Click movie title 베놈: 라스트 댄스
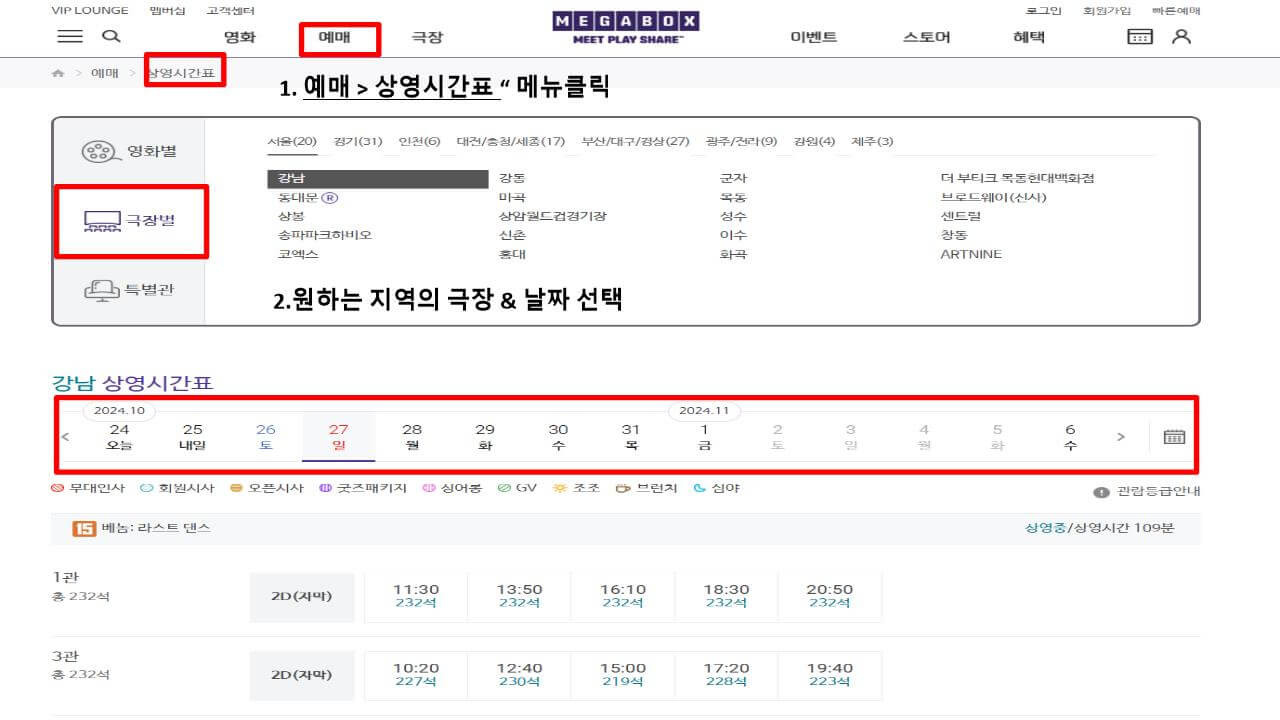 [x=156, y=527]
